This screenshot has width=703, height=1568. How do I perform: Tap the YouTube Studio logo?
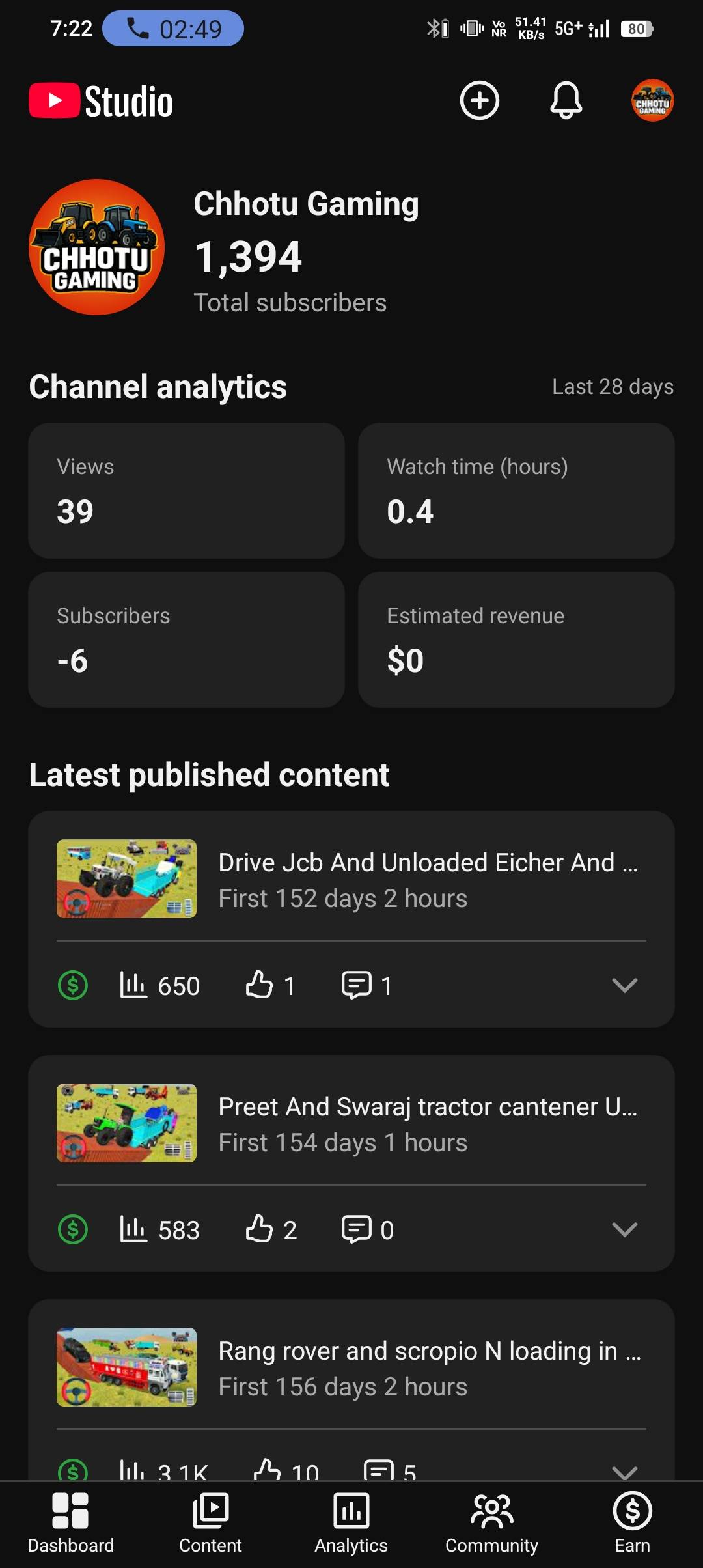tap(102, 102)
